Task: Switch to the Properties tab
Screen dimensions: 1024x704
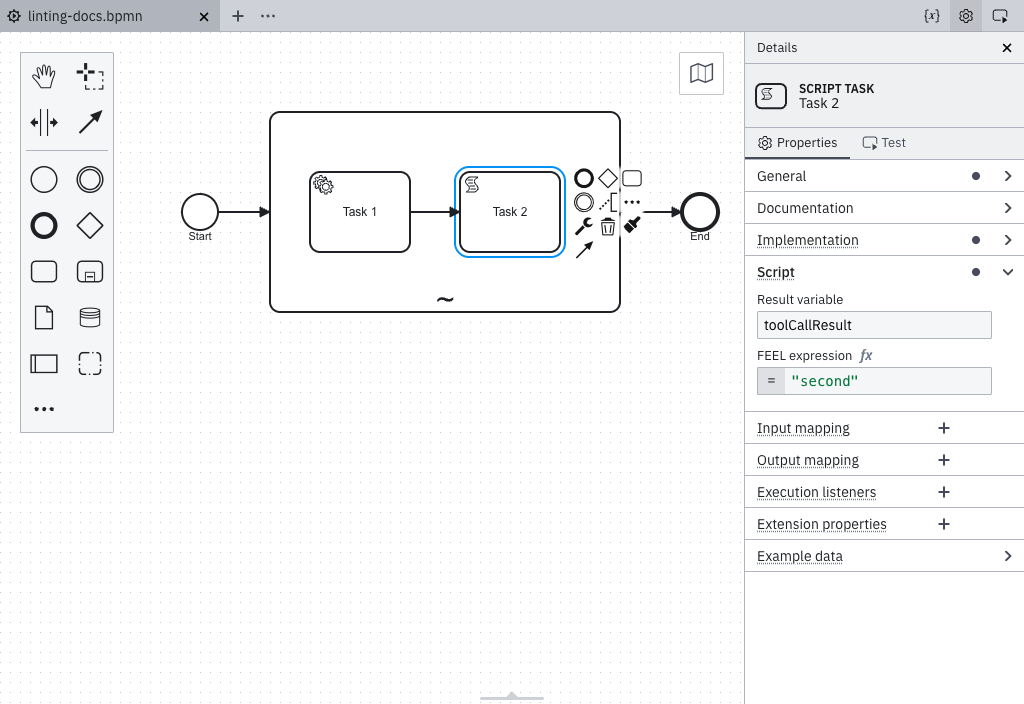Action: pyautogui.click(x=797, y=143)
